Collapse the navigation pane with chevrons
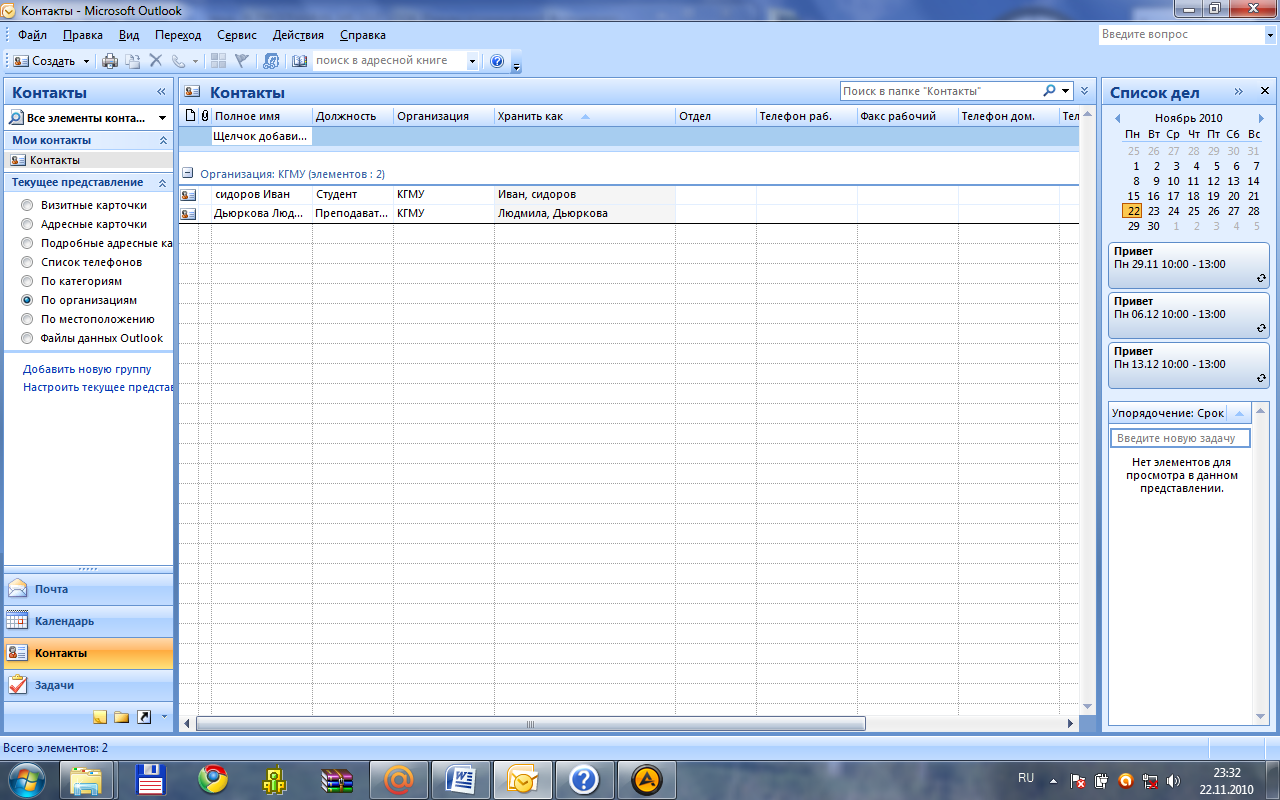 tap(162, 92)
